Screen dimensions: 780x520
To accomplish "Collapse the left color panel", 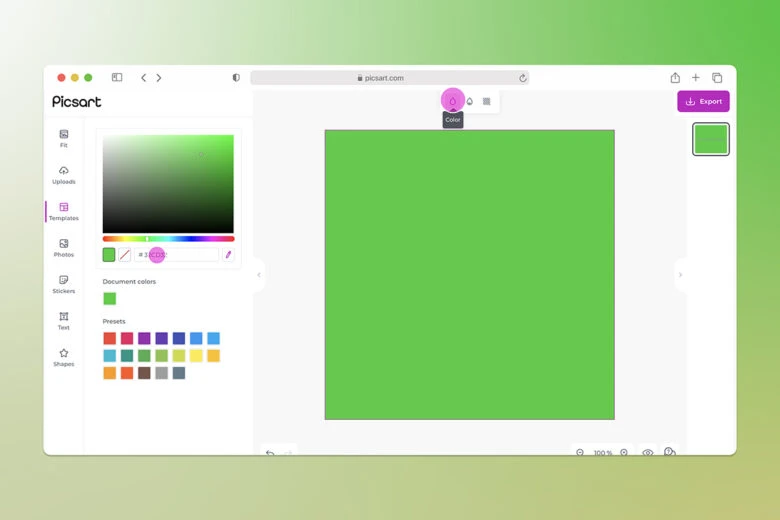I will pyautogui.click(x=259, y=275).
